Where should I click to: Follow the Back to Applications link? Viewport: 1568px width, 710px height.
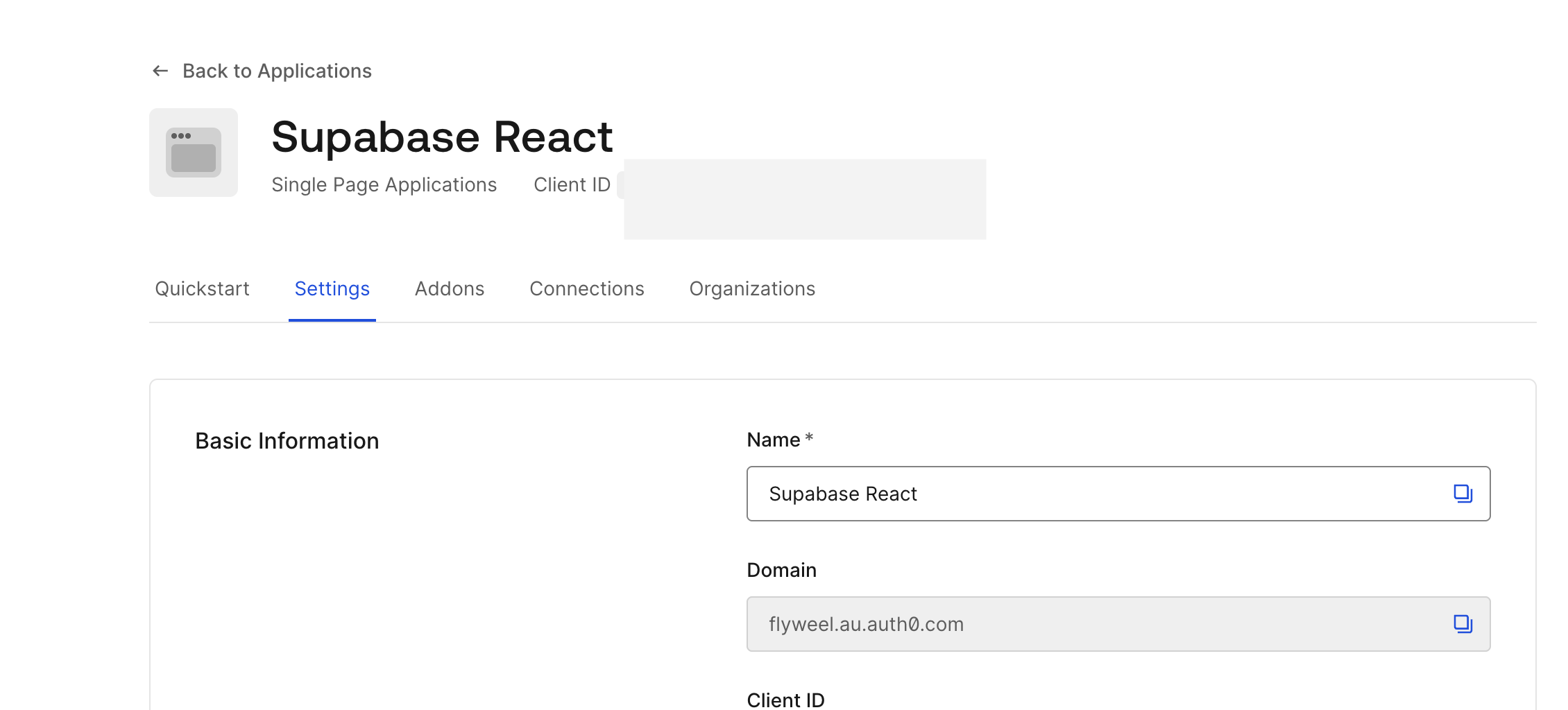(277, 70)
